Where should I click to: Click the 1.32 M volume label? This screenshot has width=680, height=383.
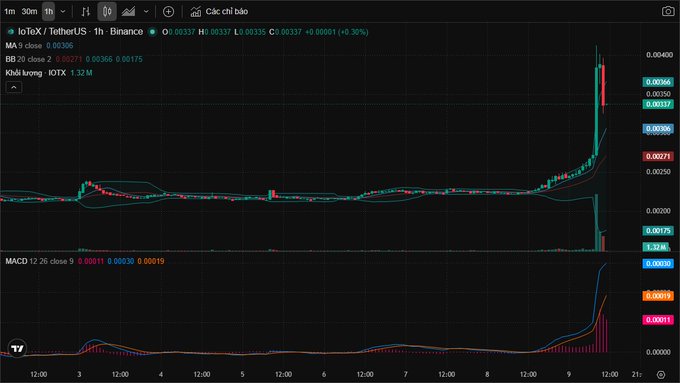(x=656, y=247)
